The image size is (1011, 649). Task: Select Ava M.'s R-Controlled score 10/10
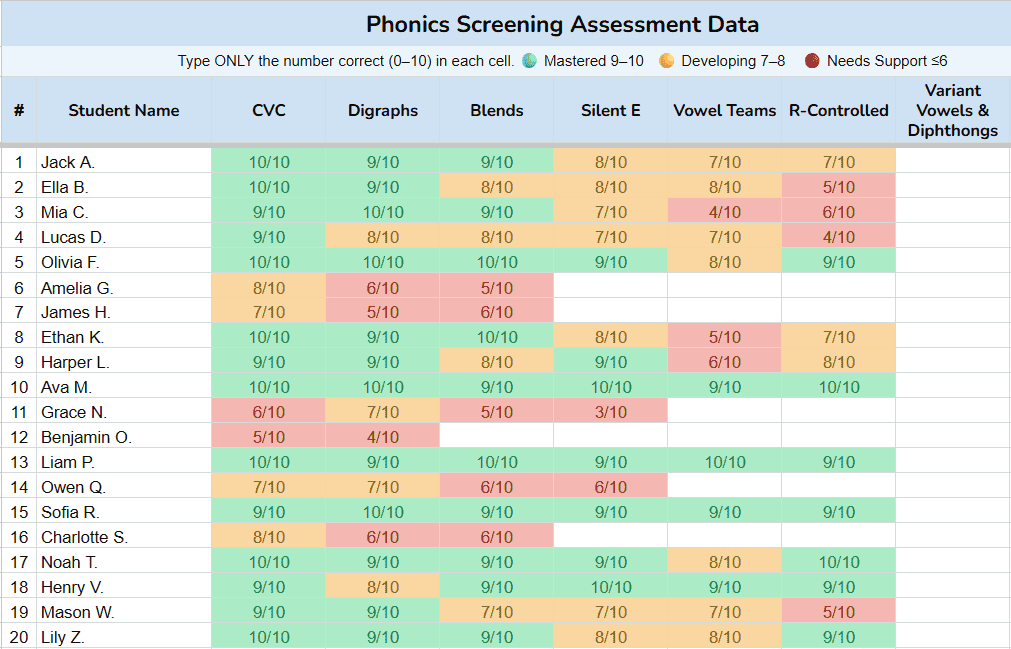839,387
